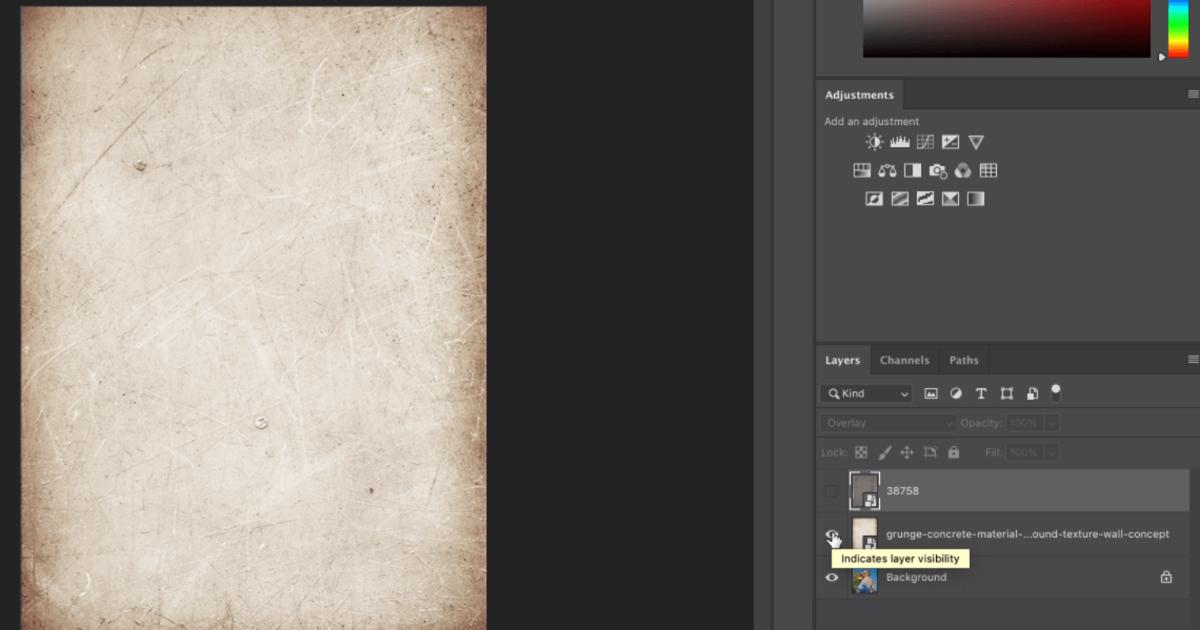Hide the grunge-concrete-material texture layer
The height and width of the screenshot is (630, 1200).
tap(831, 534)
